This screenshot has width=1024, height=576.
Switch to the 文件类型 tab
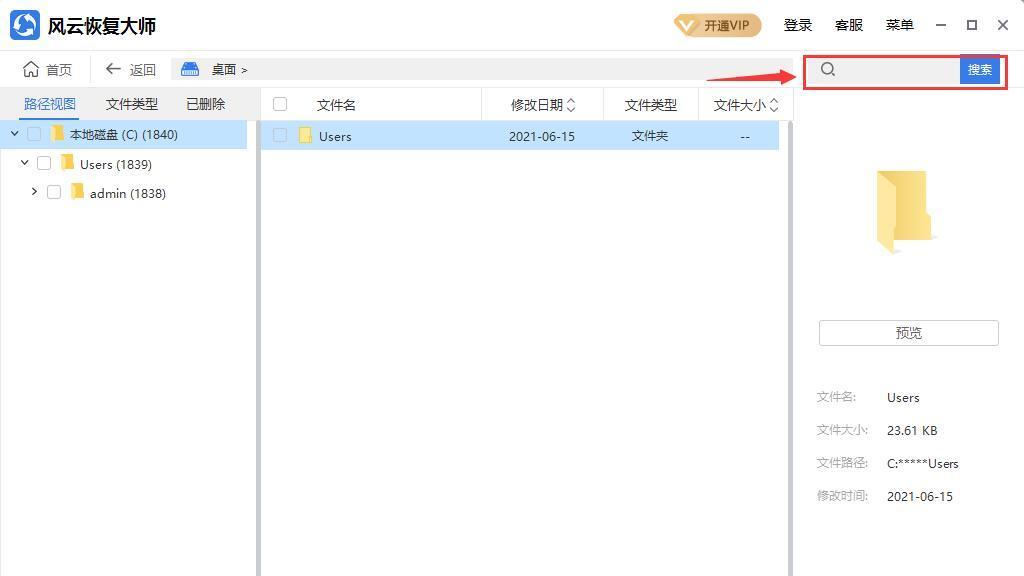click(132, 104)
